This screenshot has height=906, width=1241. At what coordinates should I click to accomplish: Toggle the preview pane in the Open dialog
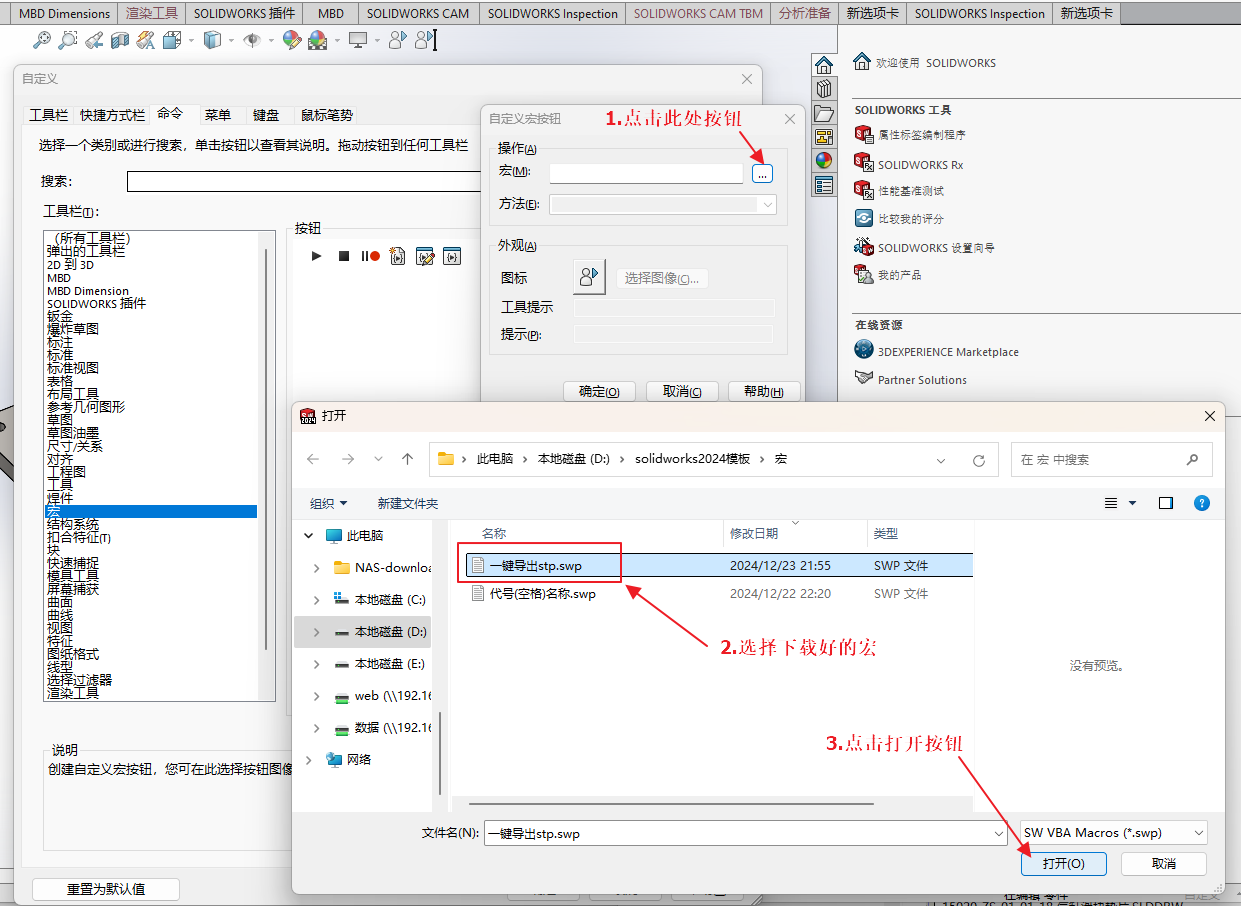pos(1166,503)
